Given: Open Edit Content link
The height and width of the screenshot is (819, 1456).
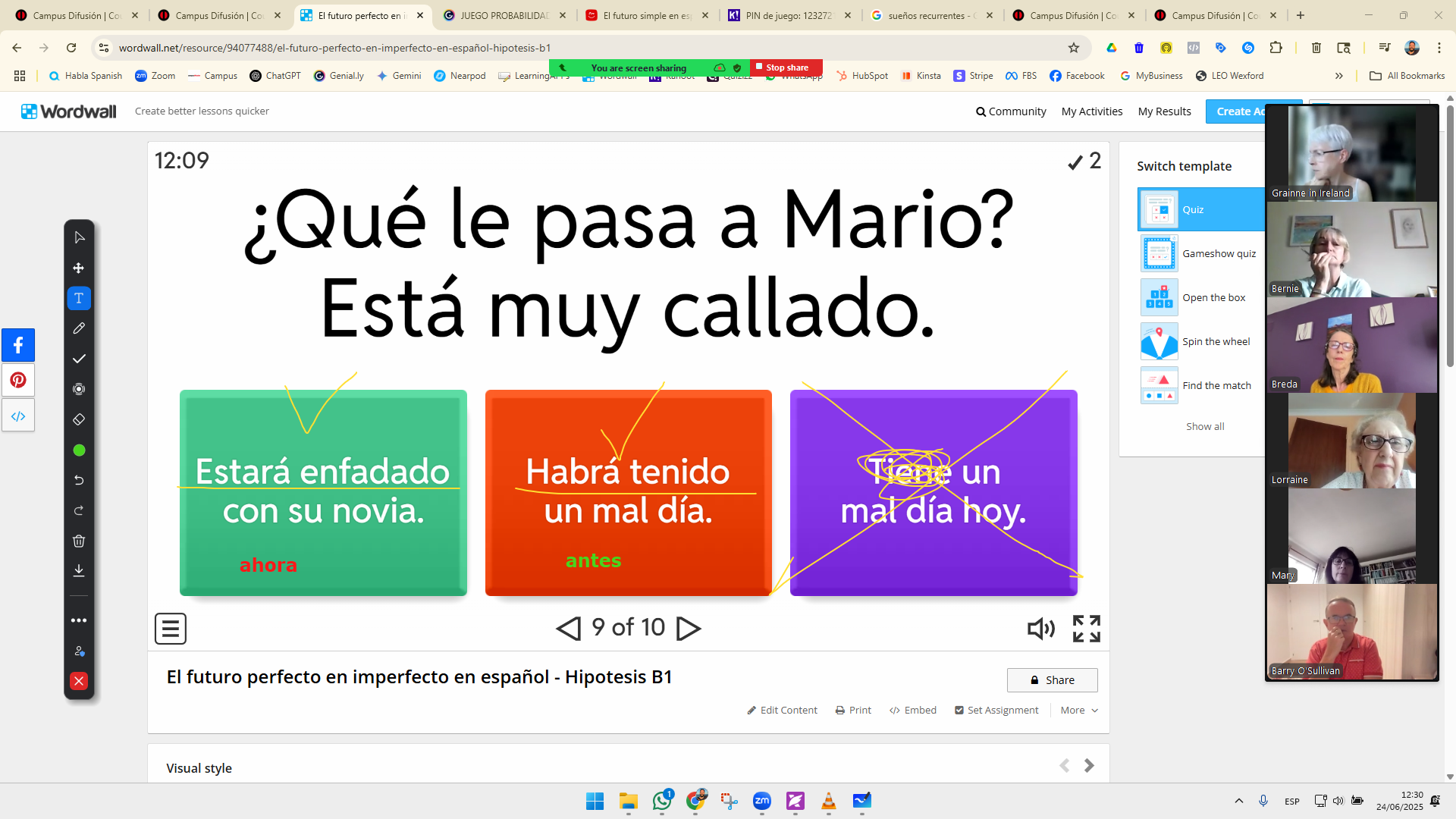Looking at the screenshot, I should click(783, 710).
